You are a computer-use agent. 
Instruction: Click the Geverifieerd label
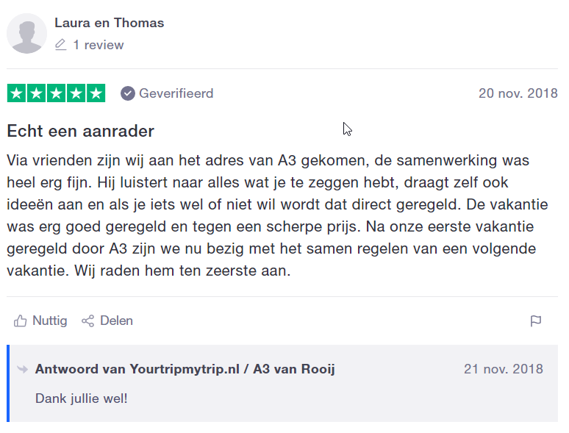176,94
